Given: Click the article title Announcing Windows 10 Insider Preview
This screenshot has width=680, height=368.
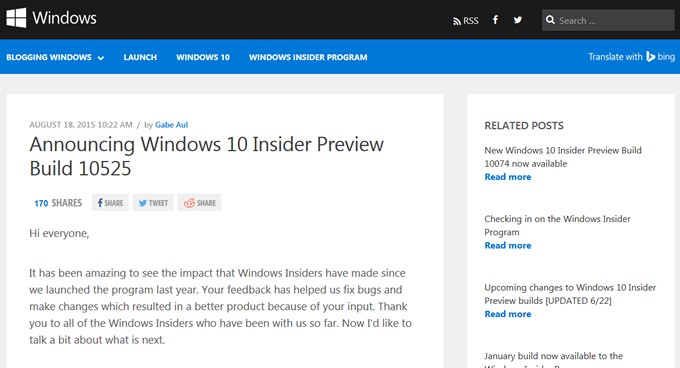Looking at the screenshot, I should pyautogui.click(x=206, y=156).
